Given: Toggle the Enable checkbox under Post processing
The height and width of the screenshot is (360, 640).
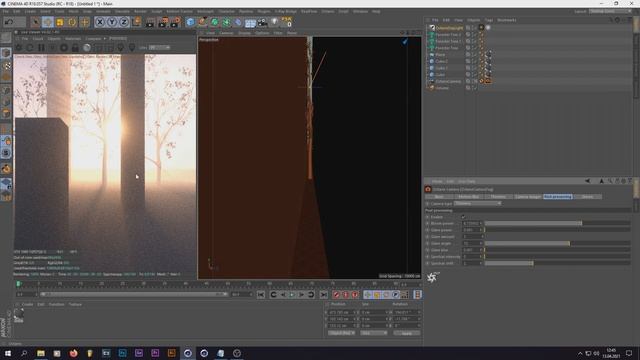Looking at the screenshot, I should click(x=463, y=217).
